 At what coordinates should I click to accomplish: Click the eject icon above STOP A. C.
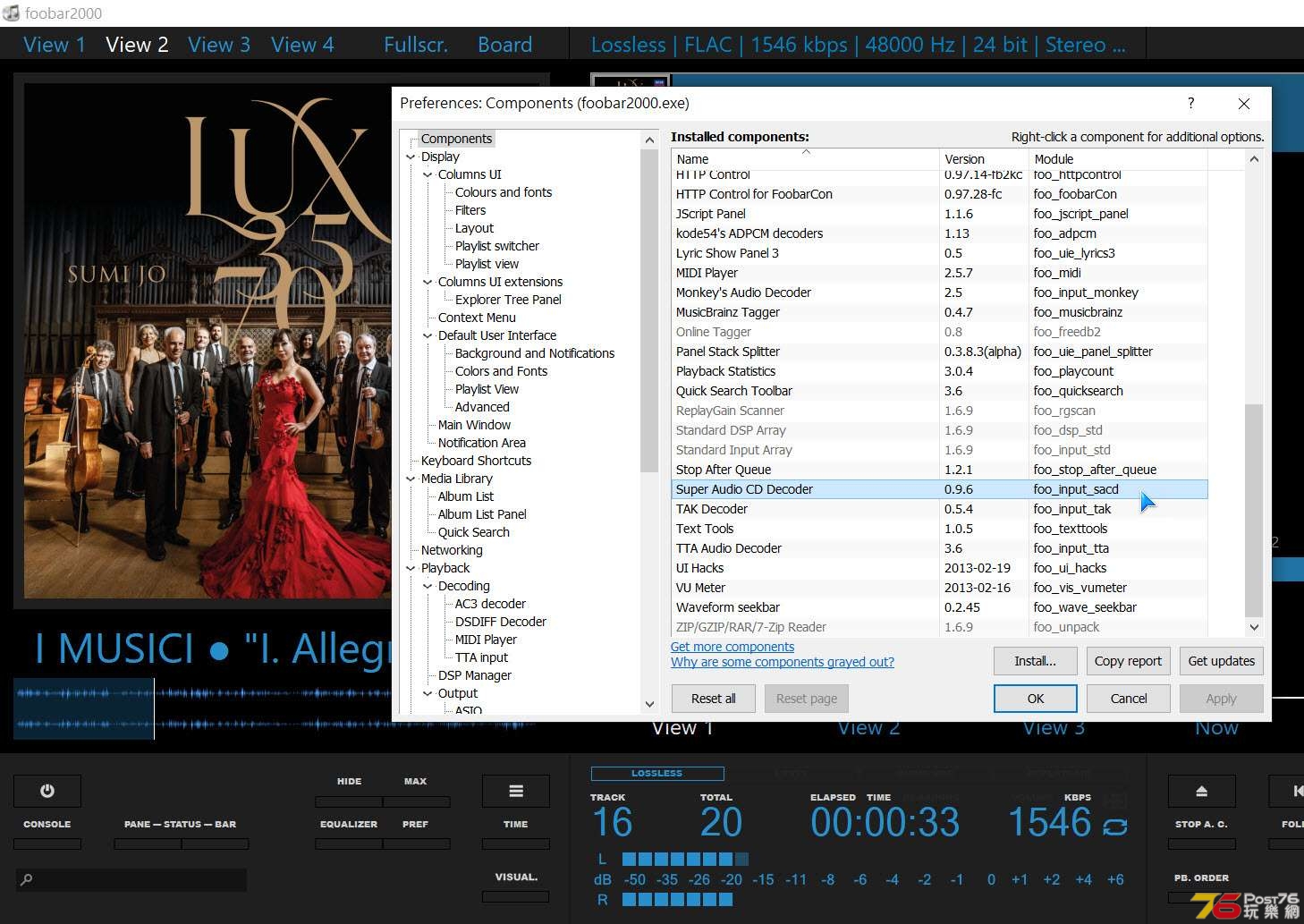[1201, 791]
